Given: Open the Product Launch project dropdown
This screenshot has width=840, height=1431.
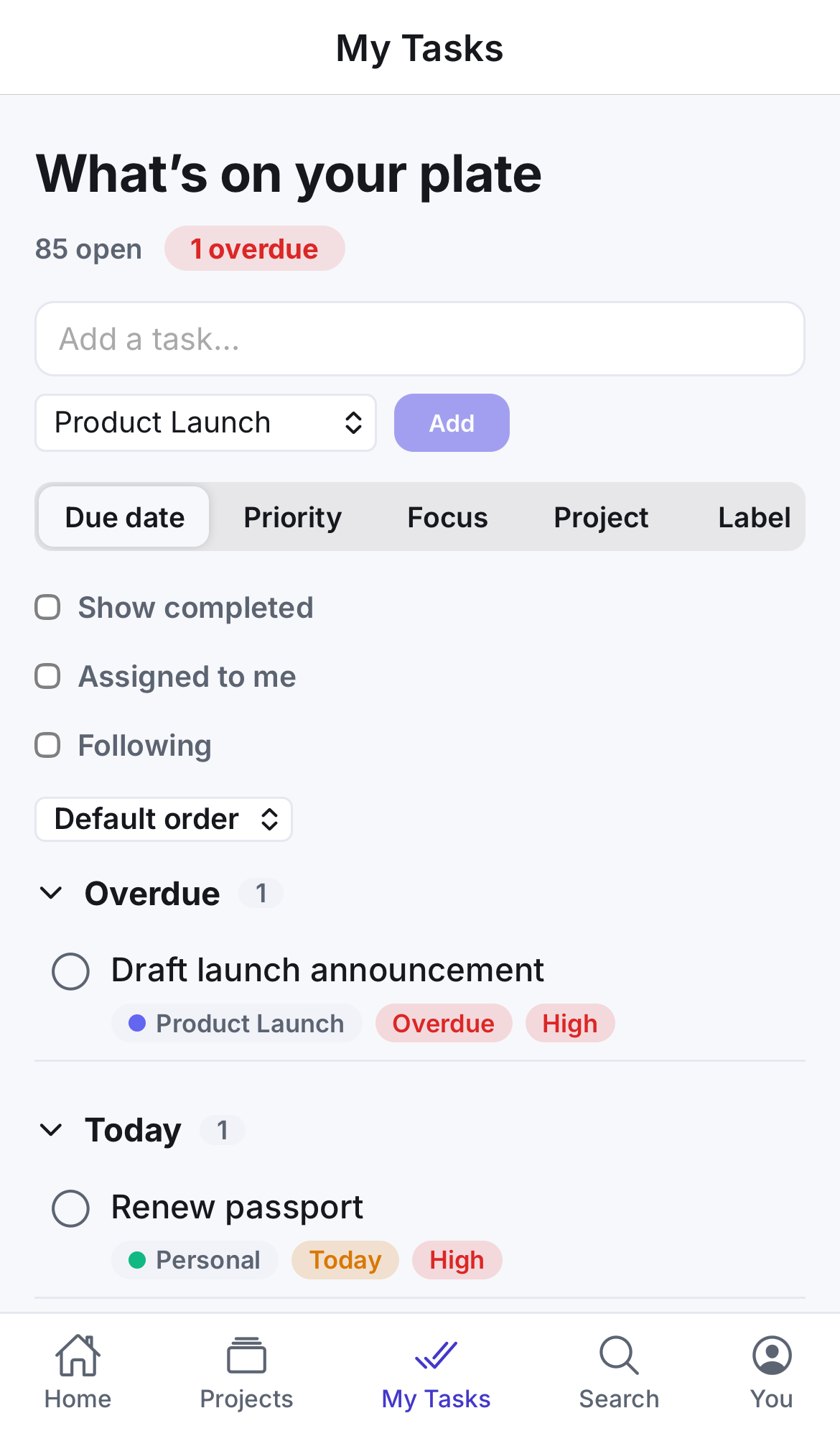Looking at the screenshot, I should (x=205, y=422).
